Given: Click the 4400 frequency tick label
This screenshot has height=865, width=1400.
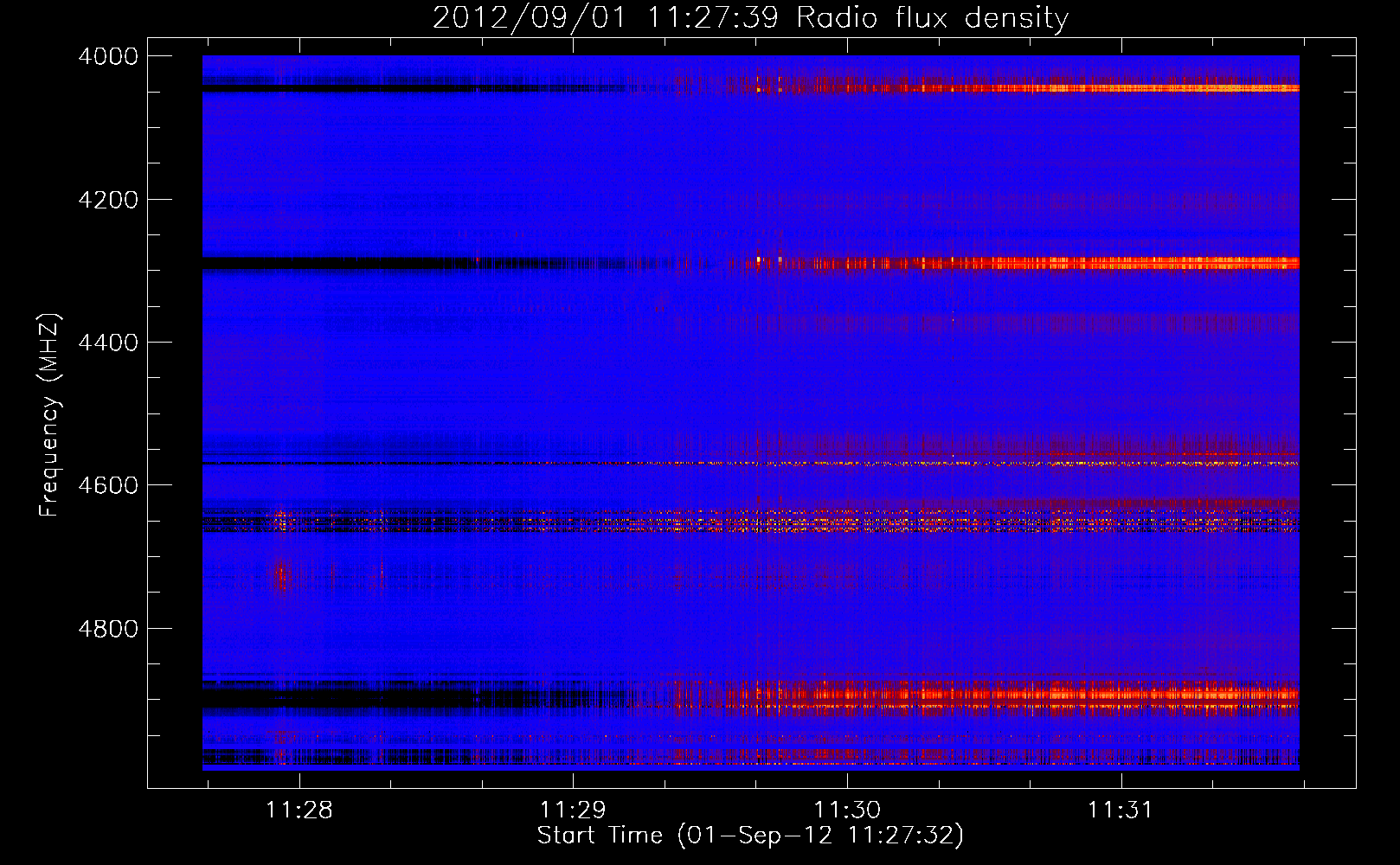Looking at the screenshot, I should tap(108, 343).
